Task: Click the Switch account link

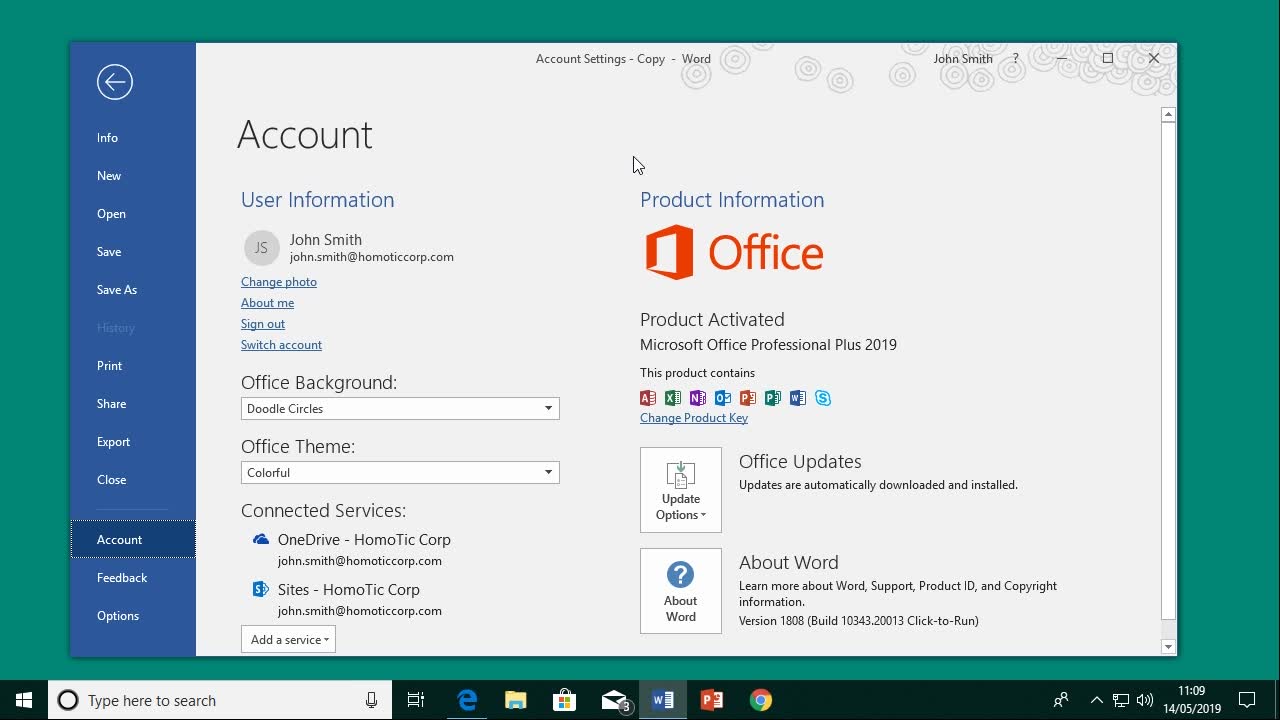Action: (281, 345)
